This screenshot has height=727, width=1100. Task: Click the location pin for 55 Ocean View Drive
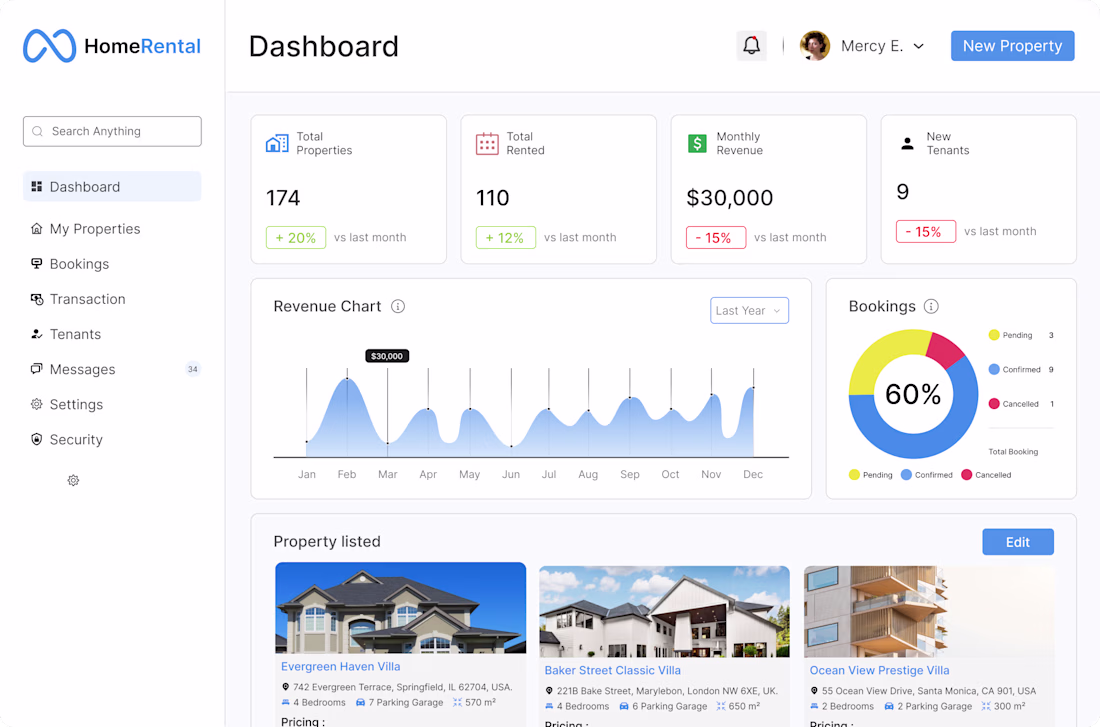[814, 691]
